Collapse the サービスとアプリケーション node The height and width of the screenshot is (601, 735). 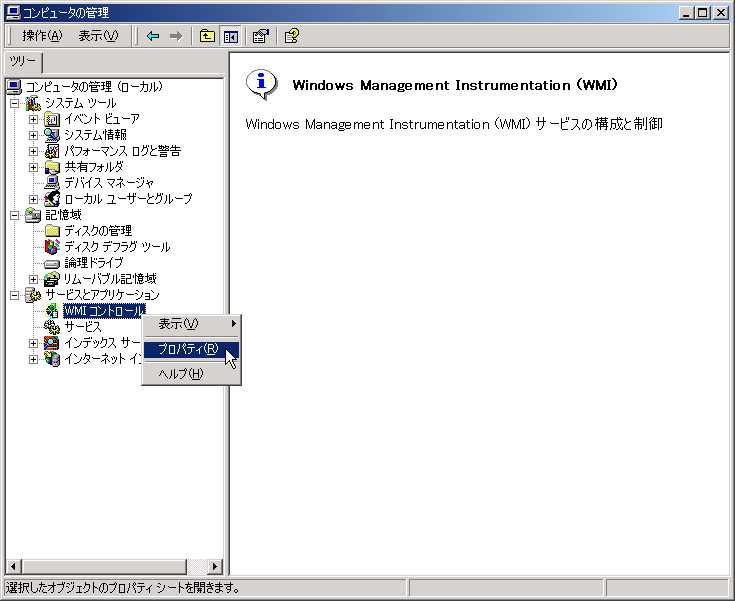tap(15, 295)
